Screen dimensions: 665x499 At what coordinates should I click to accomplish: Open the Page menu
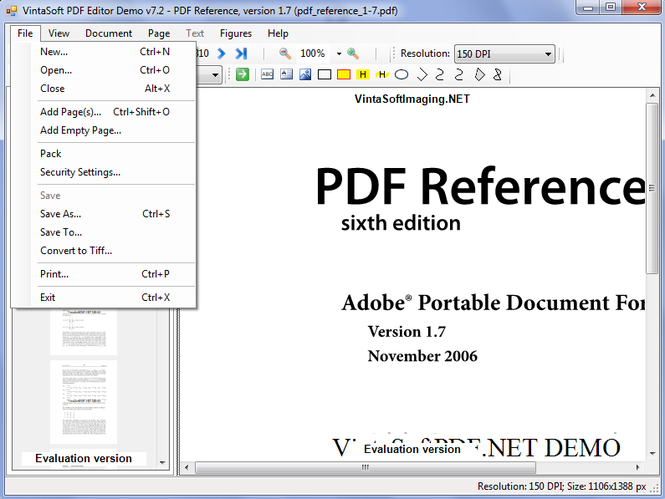[x=159, y=33]
